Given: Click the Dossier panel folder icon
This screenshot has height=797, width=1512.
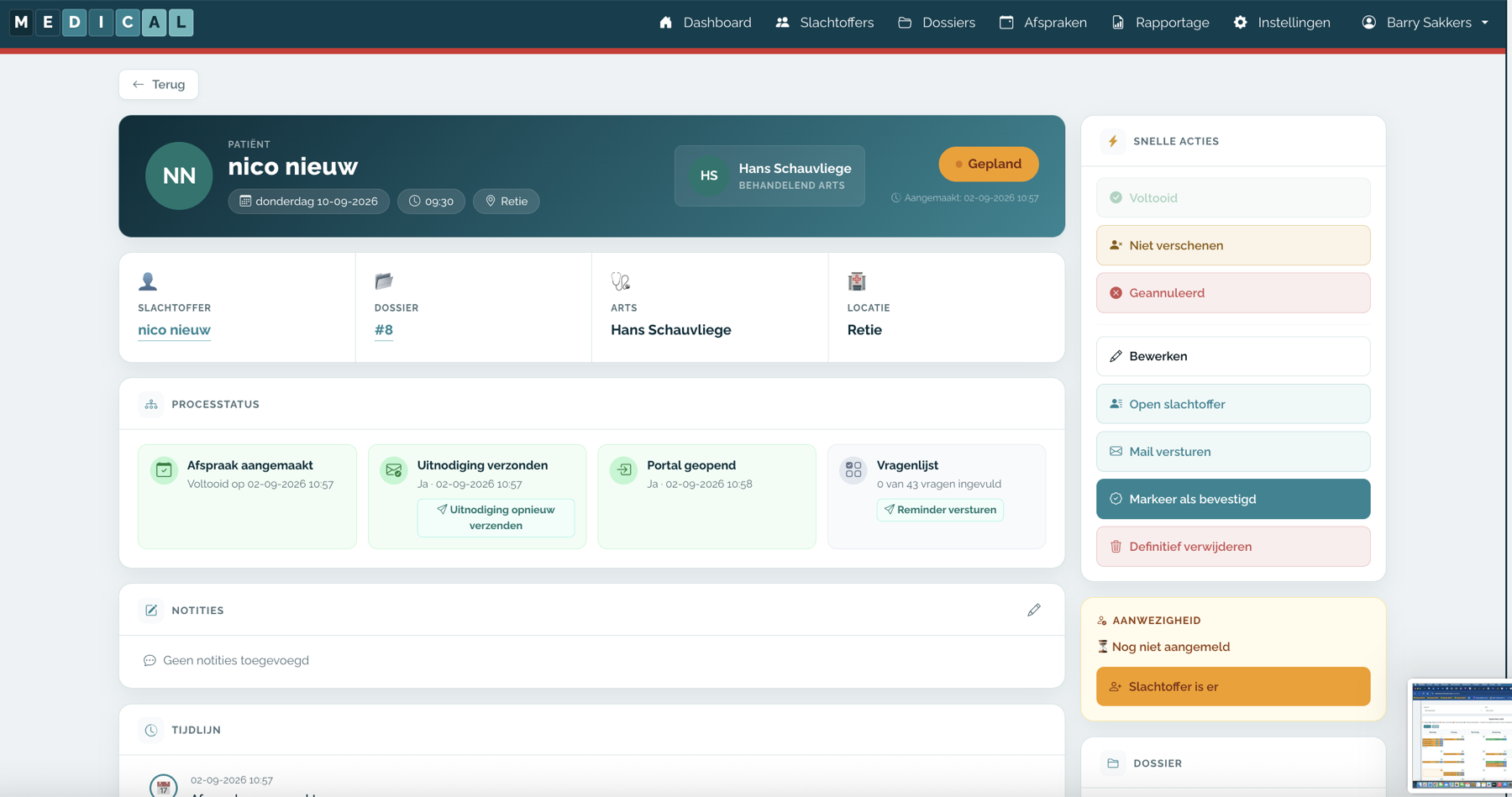Looking at the screenshot, I should pos(1113,763).
